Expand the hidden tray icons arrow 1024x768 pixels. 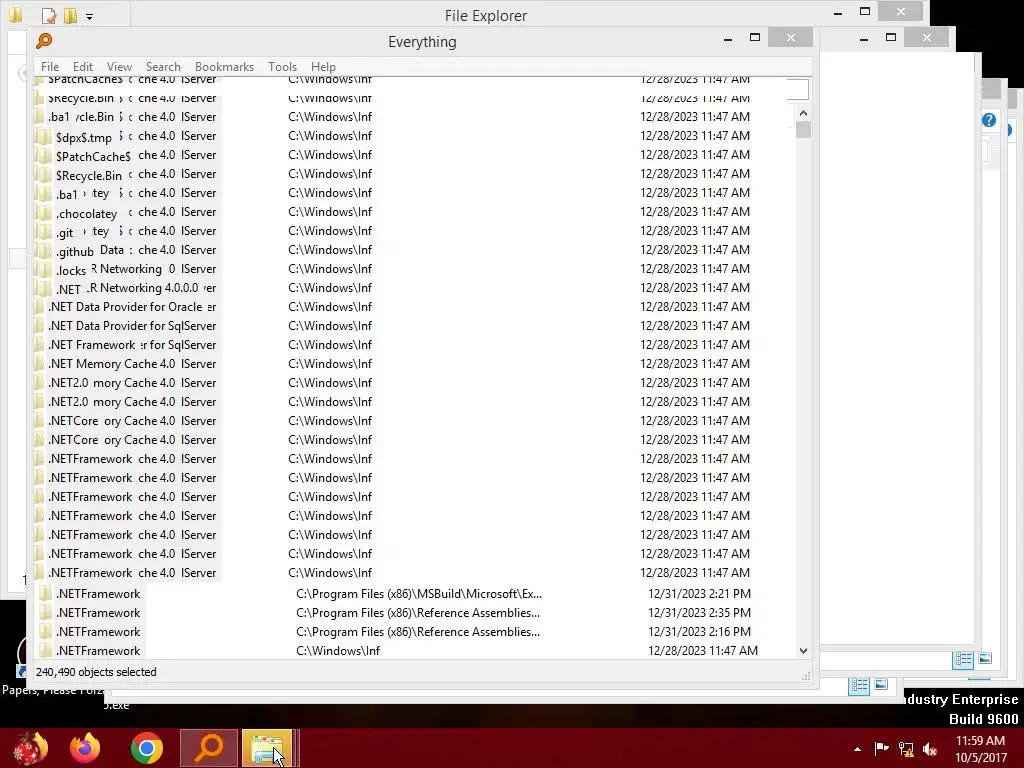pyautogui.click(x=857, y=749)
